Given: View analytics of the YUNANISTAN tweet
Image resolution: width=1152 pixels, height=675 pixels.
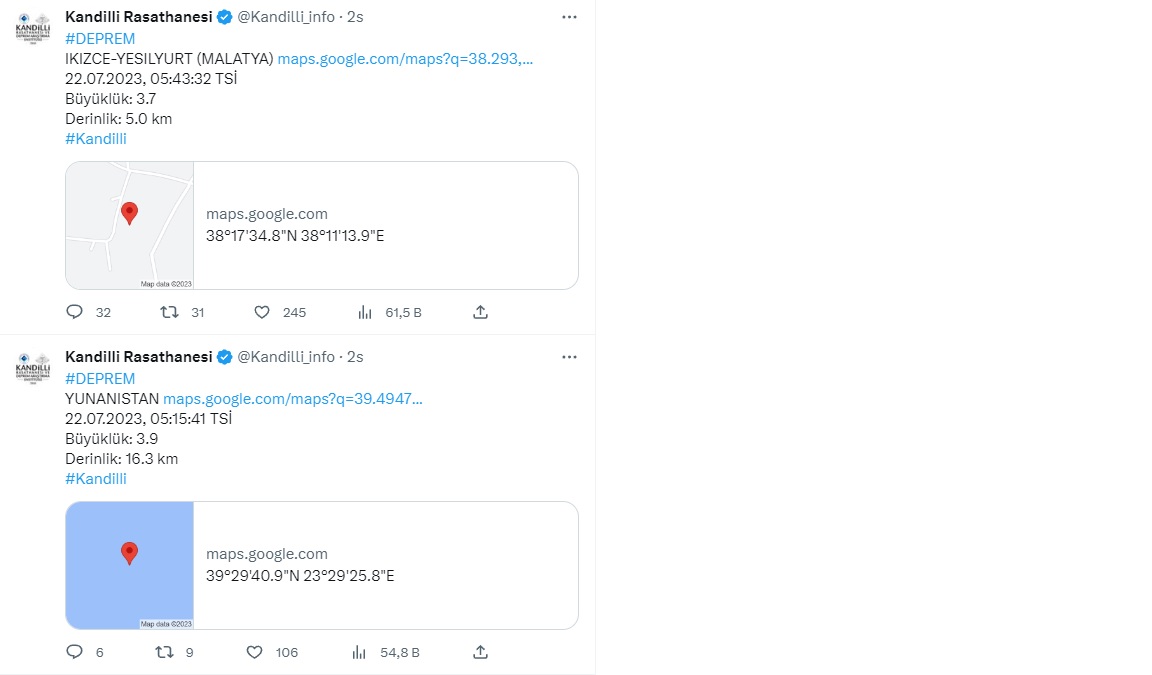Looking at the screenshot, I should [360, 652].
